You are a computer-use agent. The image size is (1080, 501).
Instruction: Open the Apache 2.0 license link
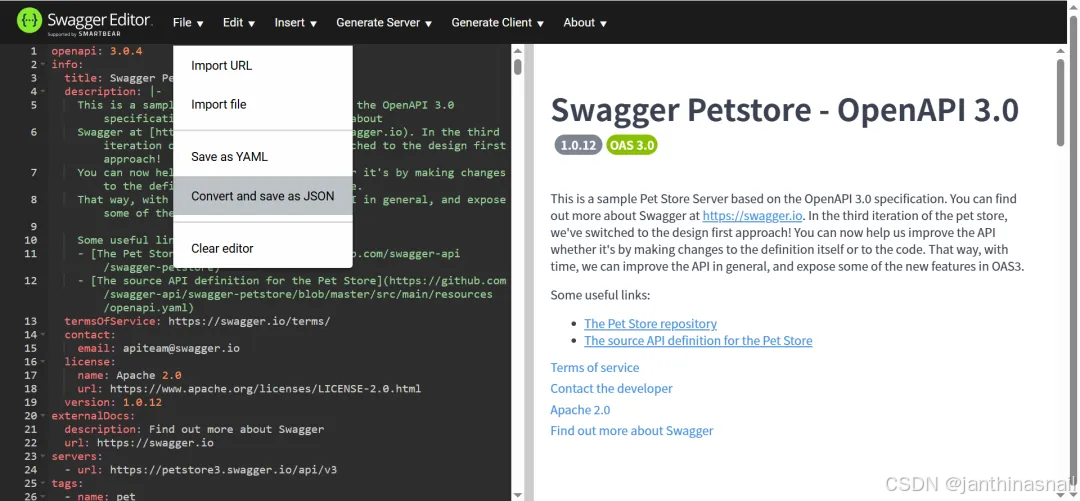(x=580, y=410)
